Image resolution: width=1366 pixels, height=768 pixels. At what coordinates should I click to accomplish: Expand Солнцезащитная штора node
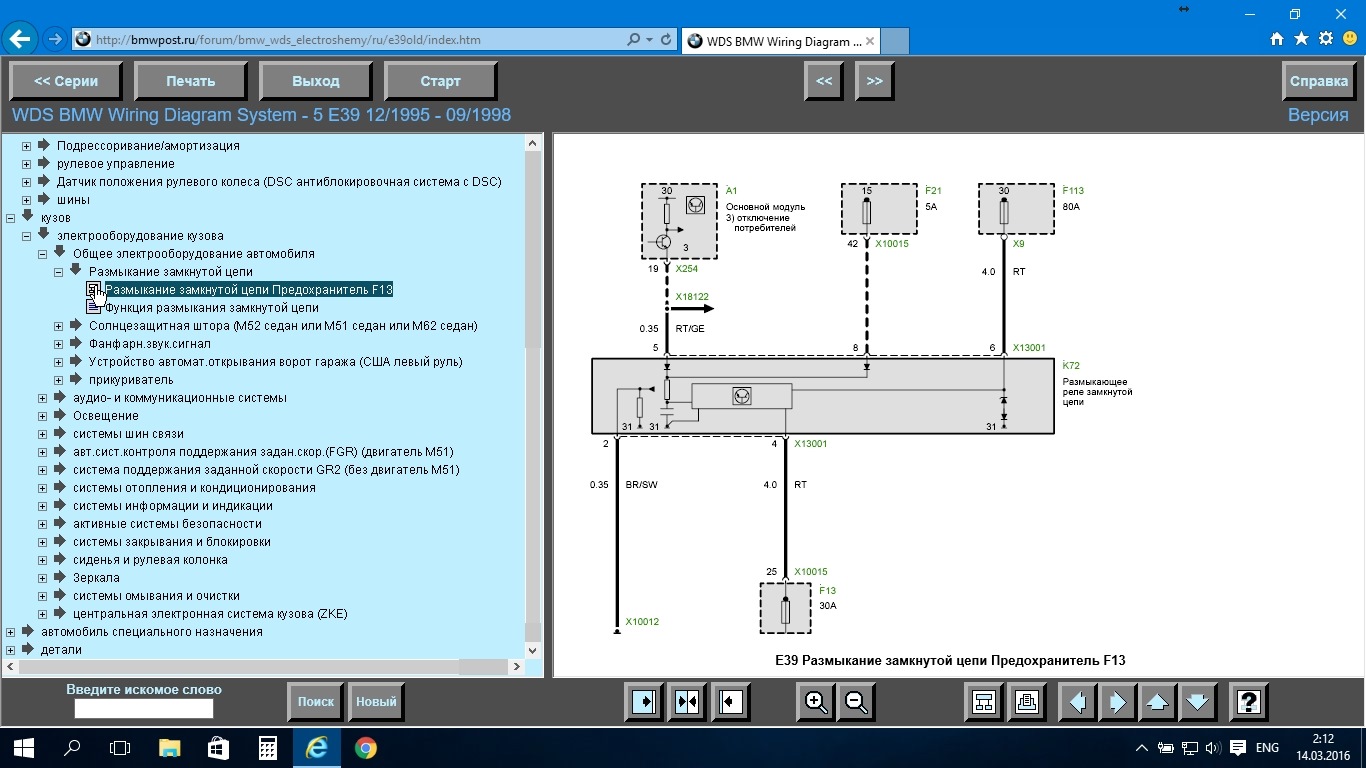coord(59,326)
